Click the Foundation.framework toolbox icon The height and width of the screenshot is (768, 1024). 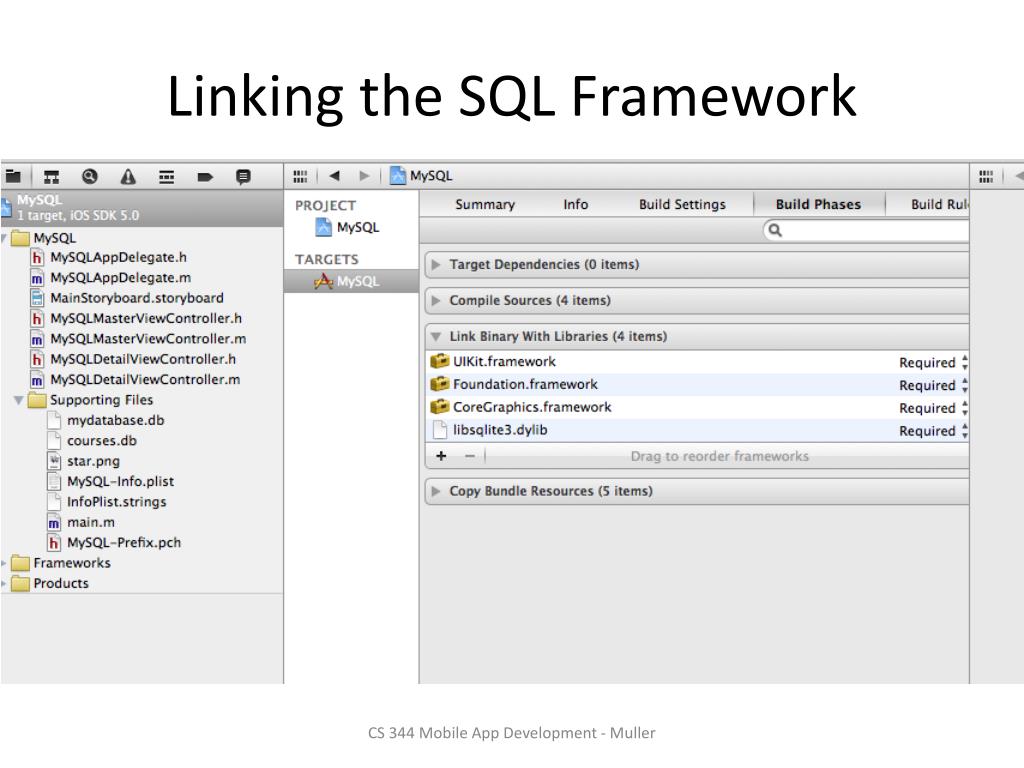click(440, 384)
